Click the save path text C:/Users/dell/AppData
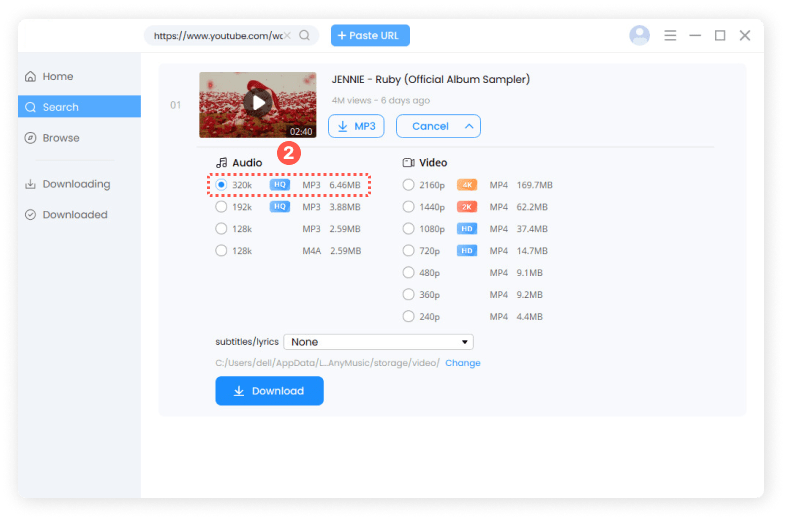786x520 pixels. pyautogui.click(x=327, y=363)
